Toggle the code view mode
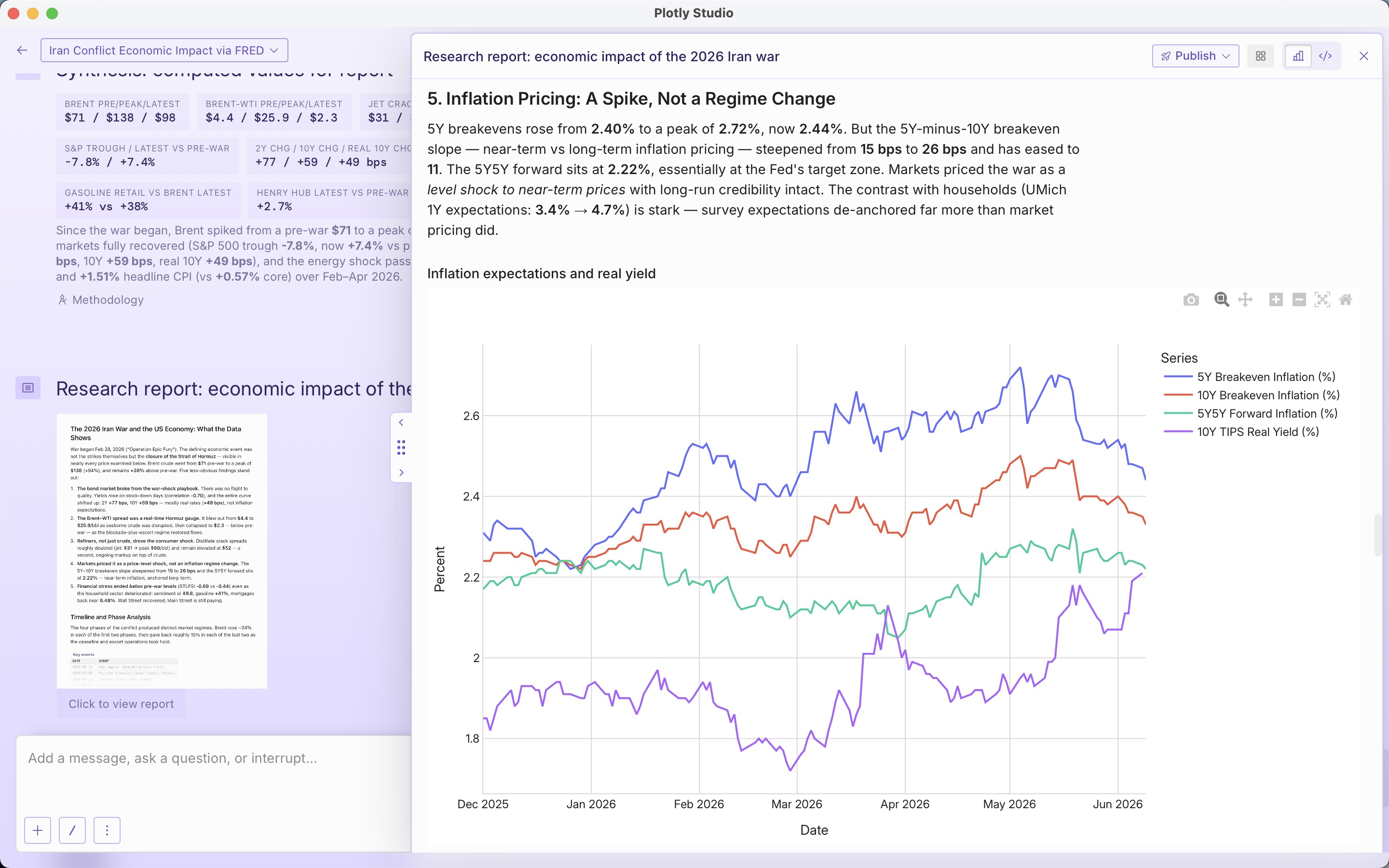The width and height of the screenshot is (1389, 868). (1325, 55)
